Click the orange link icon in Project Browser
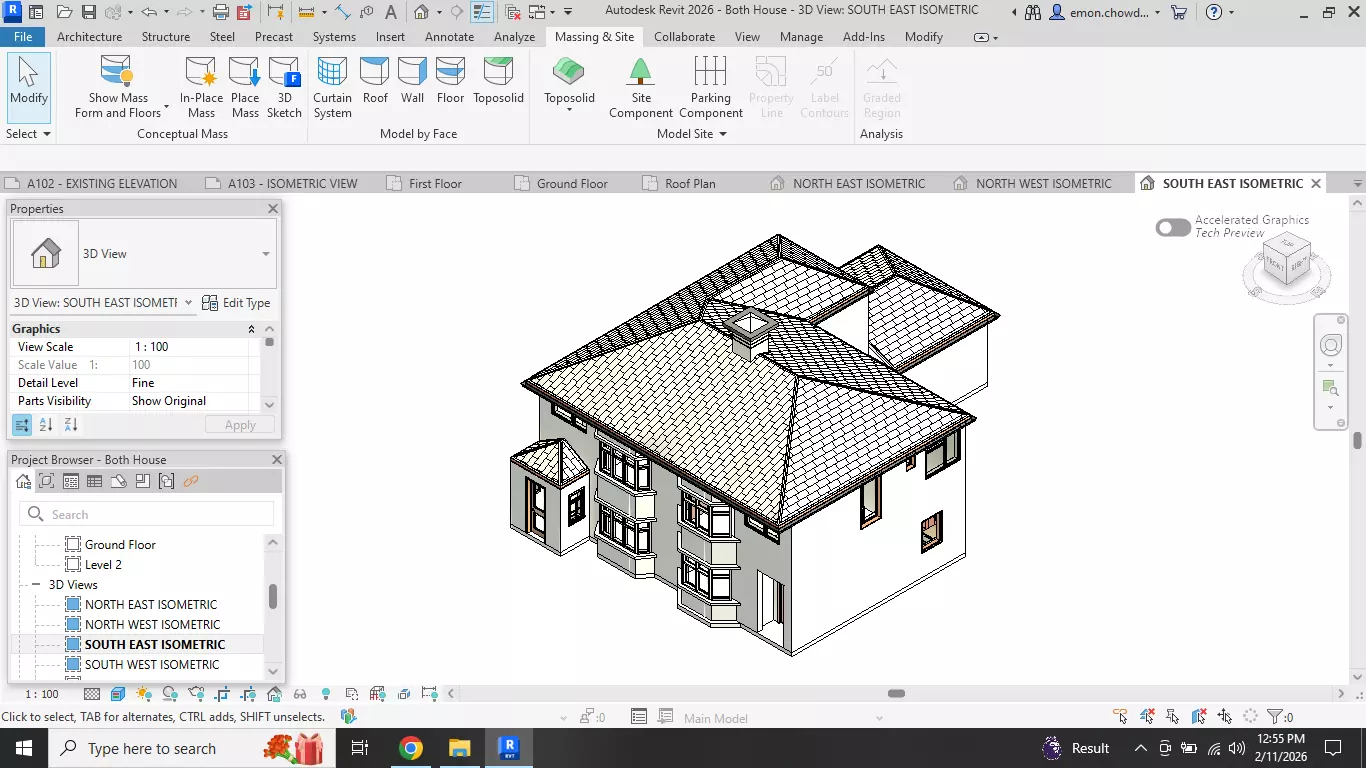1366x768 pixels. 191,481
